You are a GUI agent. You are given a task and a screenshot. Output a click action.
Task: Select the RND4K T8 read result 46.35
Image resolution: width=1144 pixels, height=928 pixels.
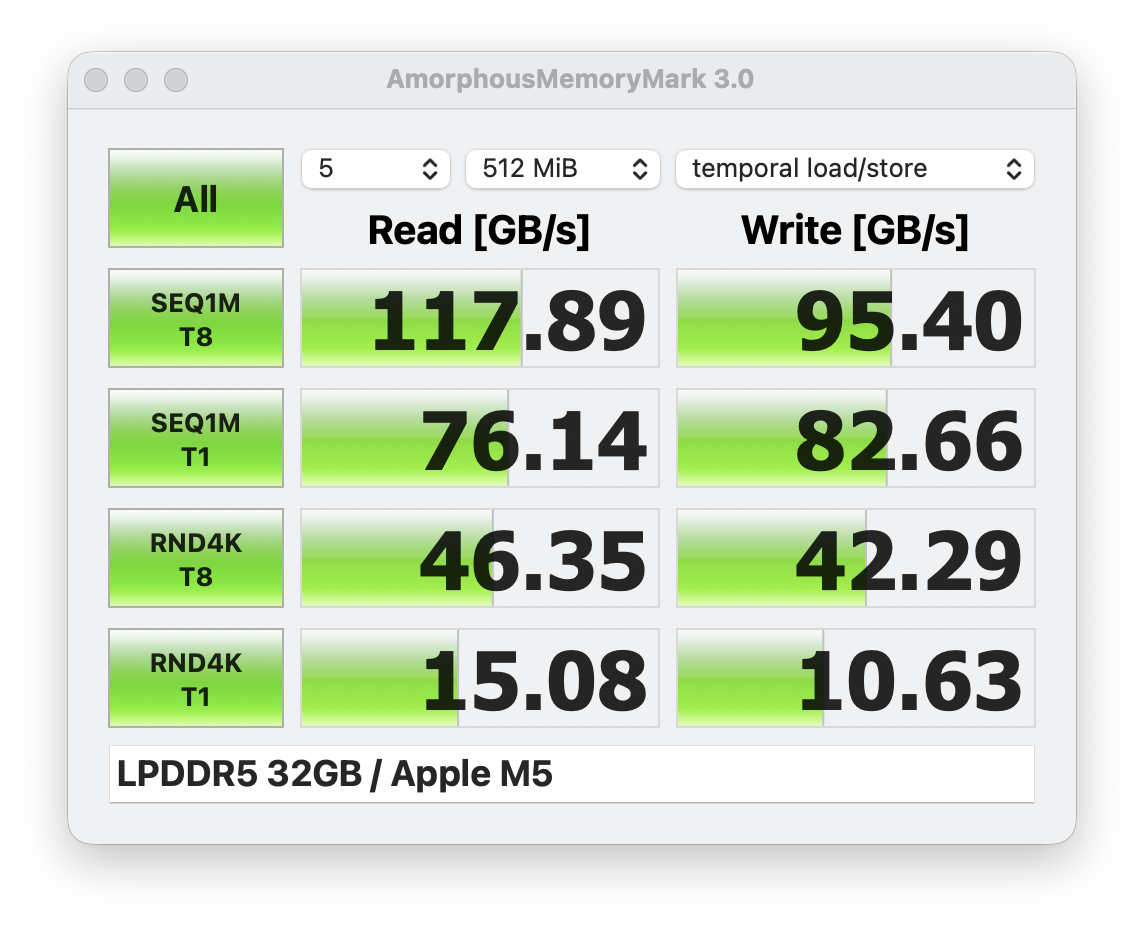(479, 558)
